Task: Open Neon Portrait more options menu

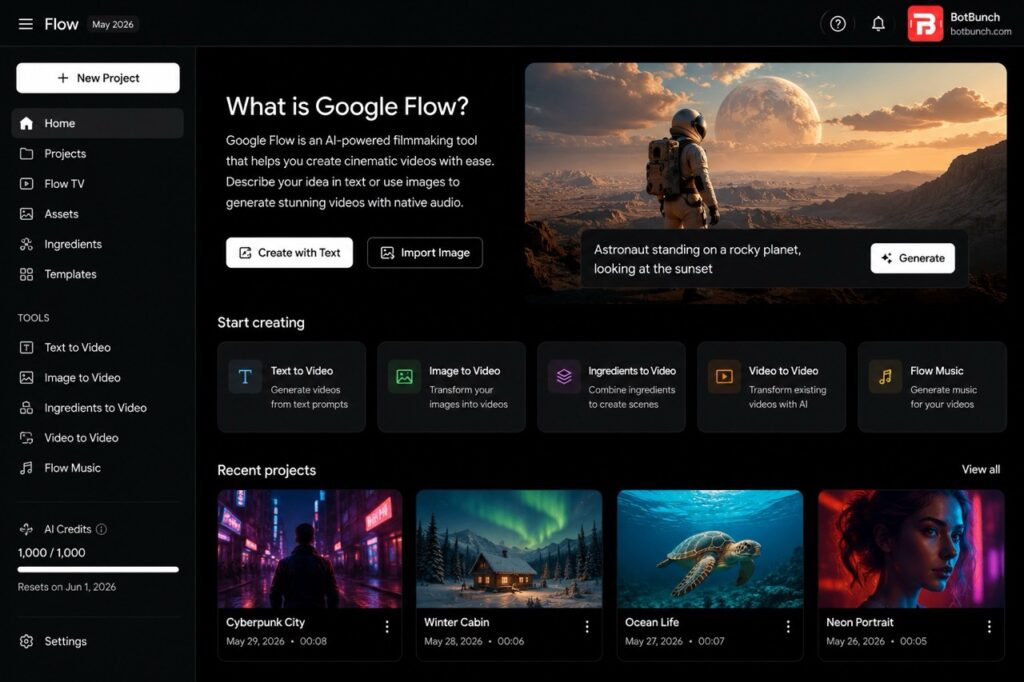Action: tap(989, 627)
